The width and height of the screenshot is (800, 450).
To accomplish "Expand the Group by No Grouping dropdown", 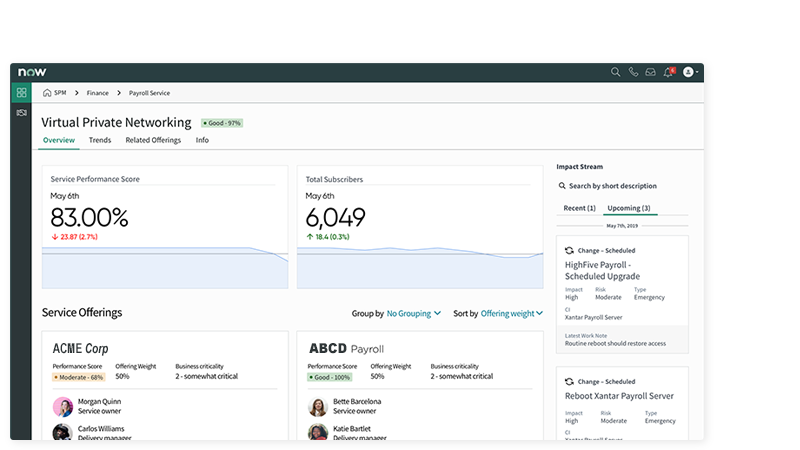I will click(414, 313).
